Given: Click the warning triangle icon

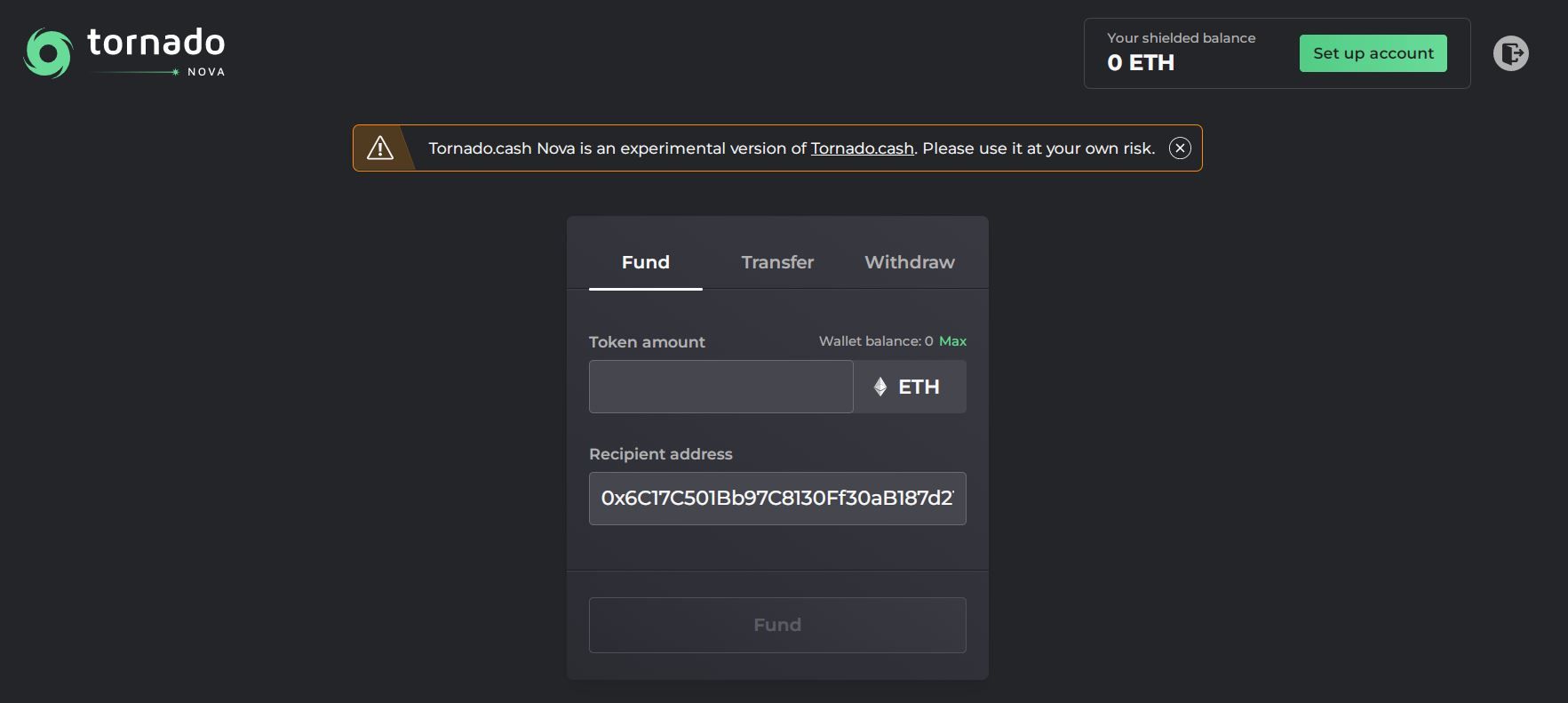Looking at the screenshot, I should click(380, 148).
